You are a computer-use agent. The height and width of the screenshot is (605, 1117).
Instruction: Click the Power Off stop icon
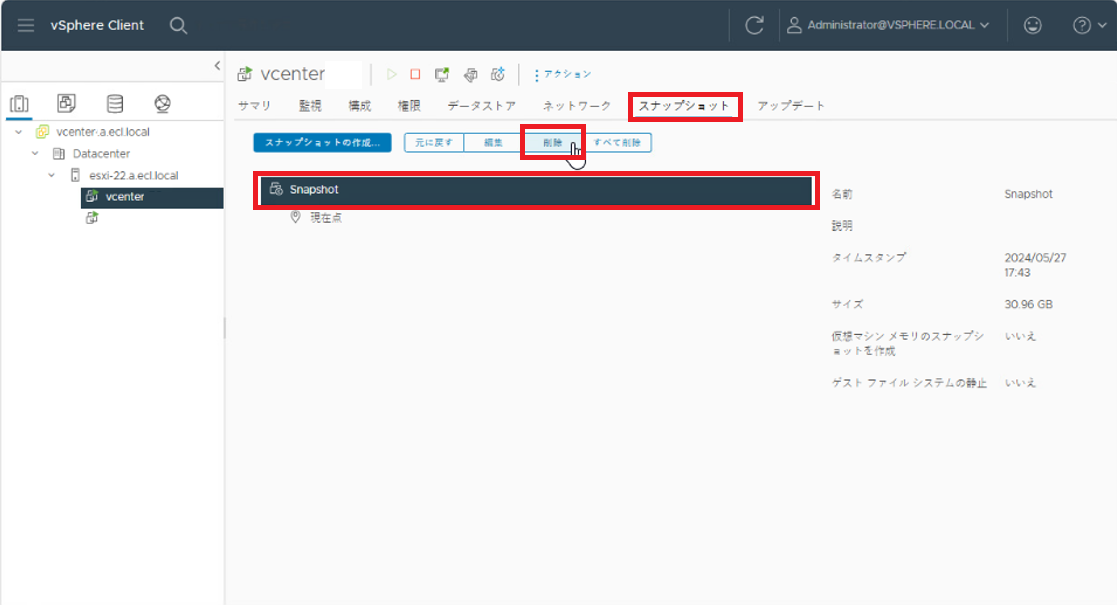coord(415,74)
